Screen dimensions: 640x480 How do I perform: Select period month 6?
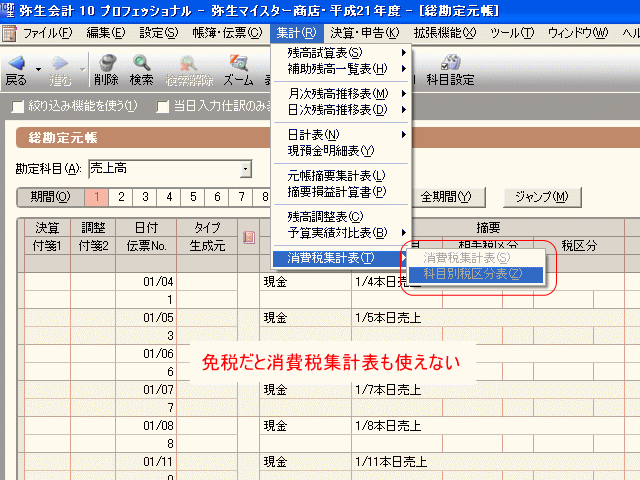click(218, 197)
